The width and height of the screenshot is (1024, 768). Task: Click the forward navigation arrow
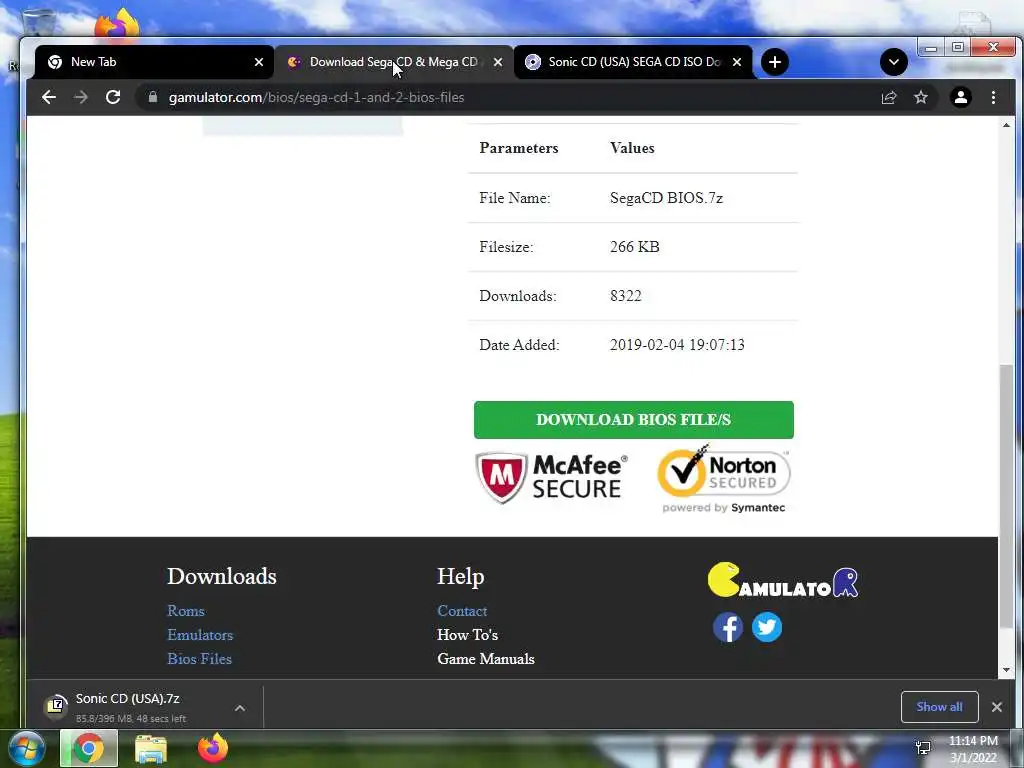[80, 97]
